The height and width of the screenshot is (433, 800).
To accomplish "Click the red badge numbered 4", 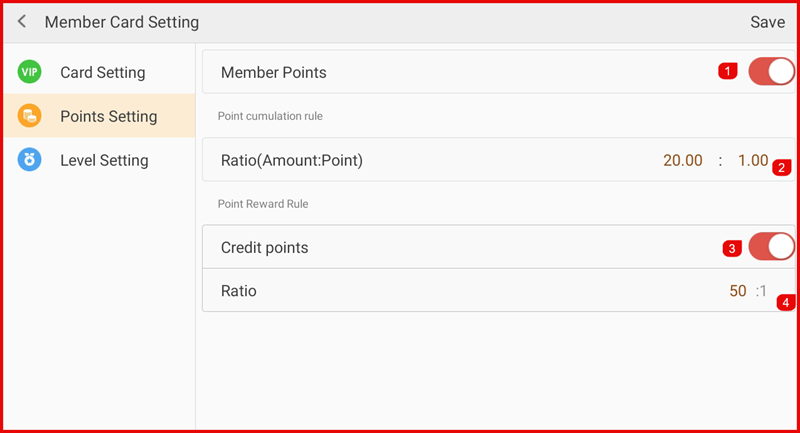I will tap(787, 301).
